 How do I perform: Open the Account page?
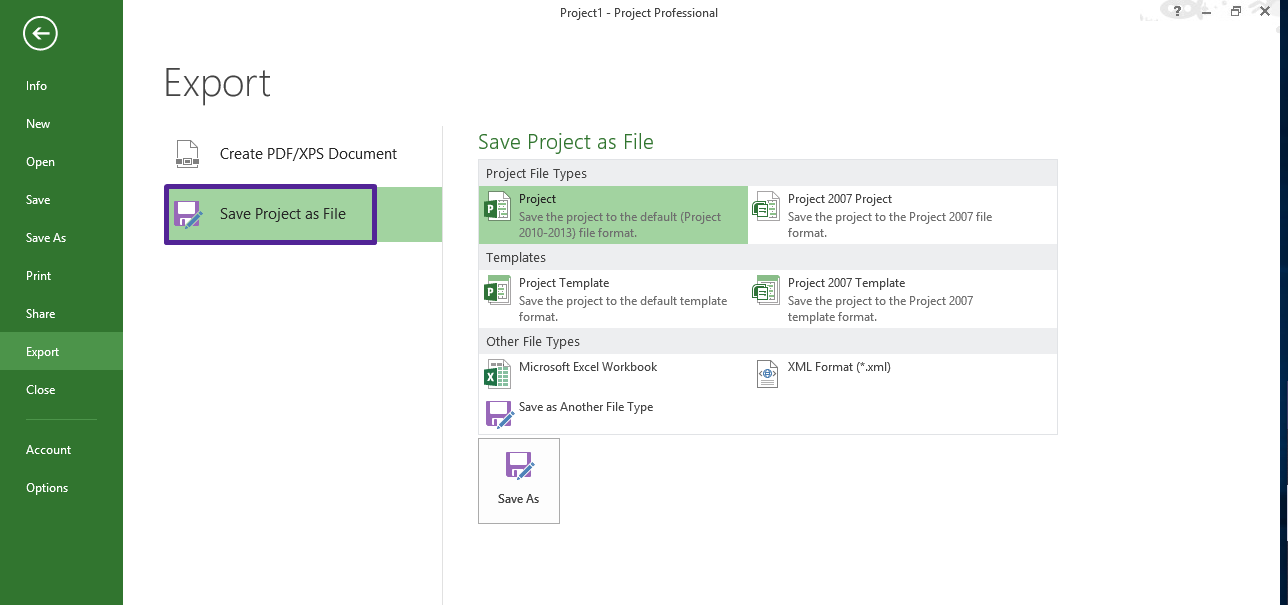click(48, 450)
